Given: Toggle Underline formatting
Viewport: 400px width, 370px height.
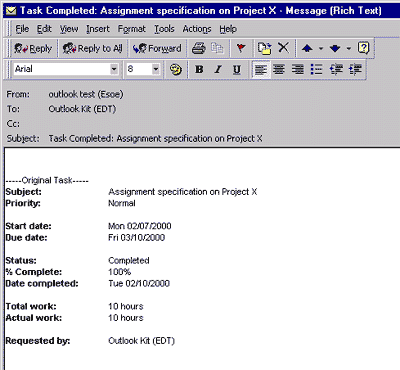Looking at the screenshot, I should pos(237,69).
